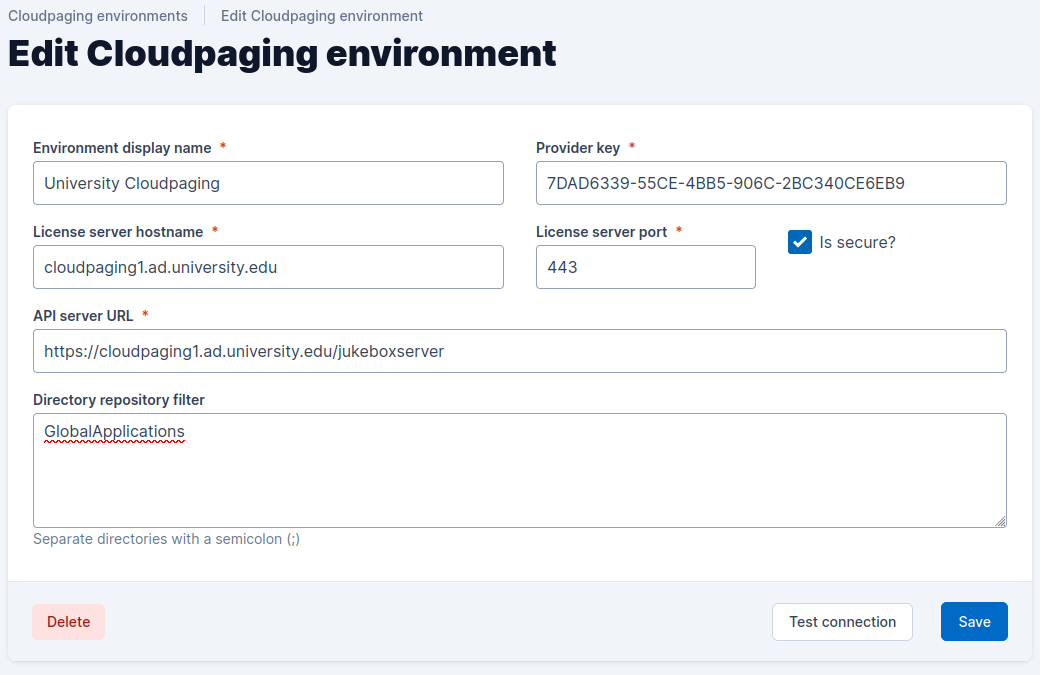The width and height of the screenshot is (1040, 675).
Task: Click the 'License server port' label
Action: point(601,232)
